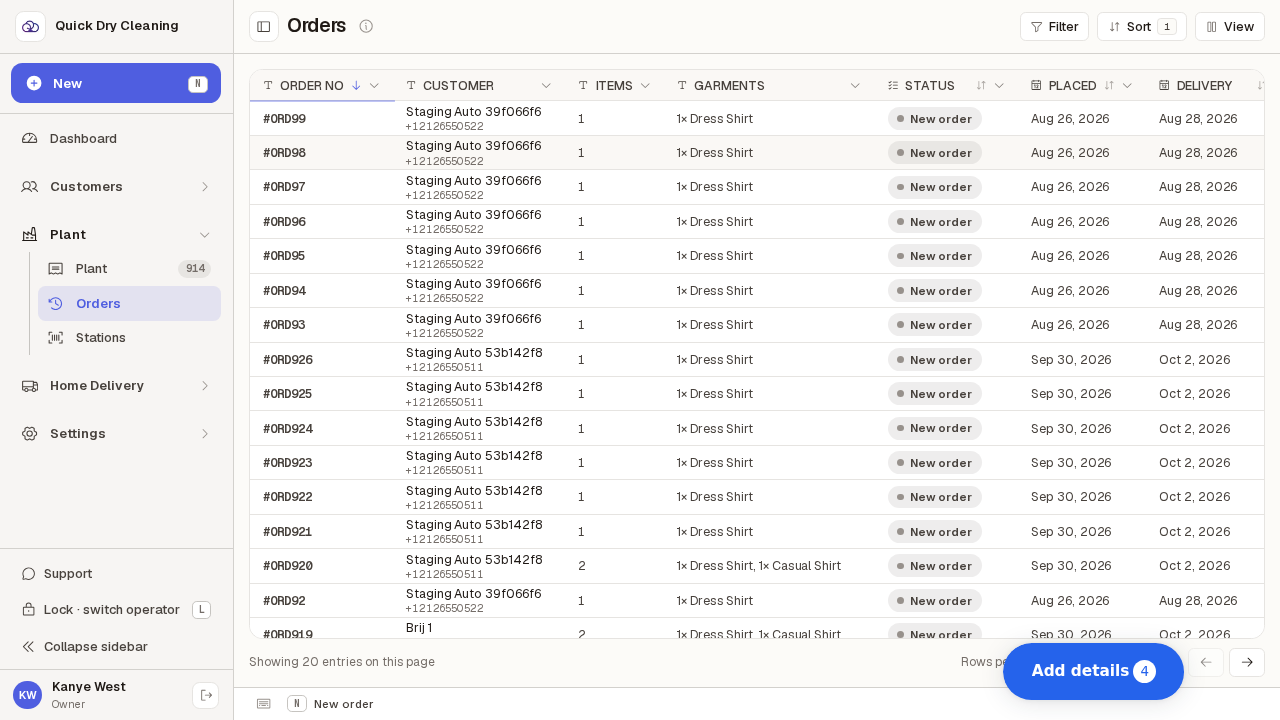Open the View options
This screenshot has height=720, width=1280.
pos(1229,27)
